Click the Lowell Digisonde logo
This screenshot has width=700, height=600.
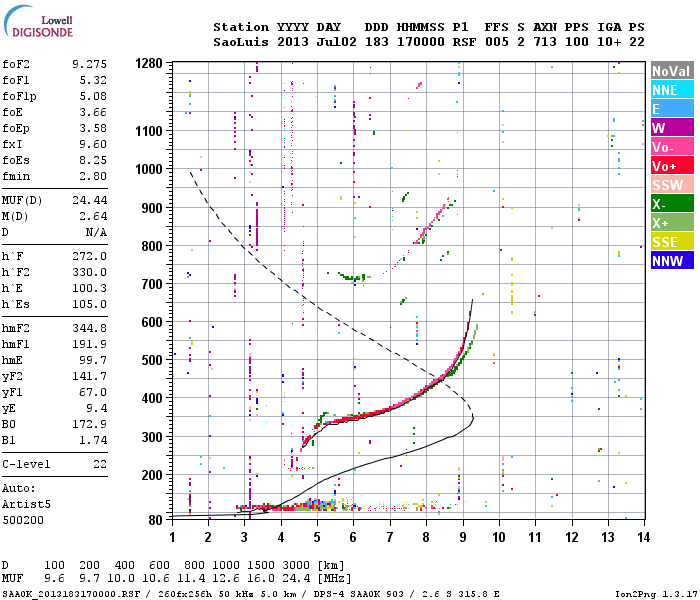tap(38, 22)
